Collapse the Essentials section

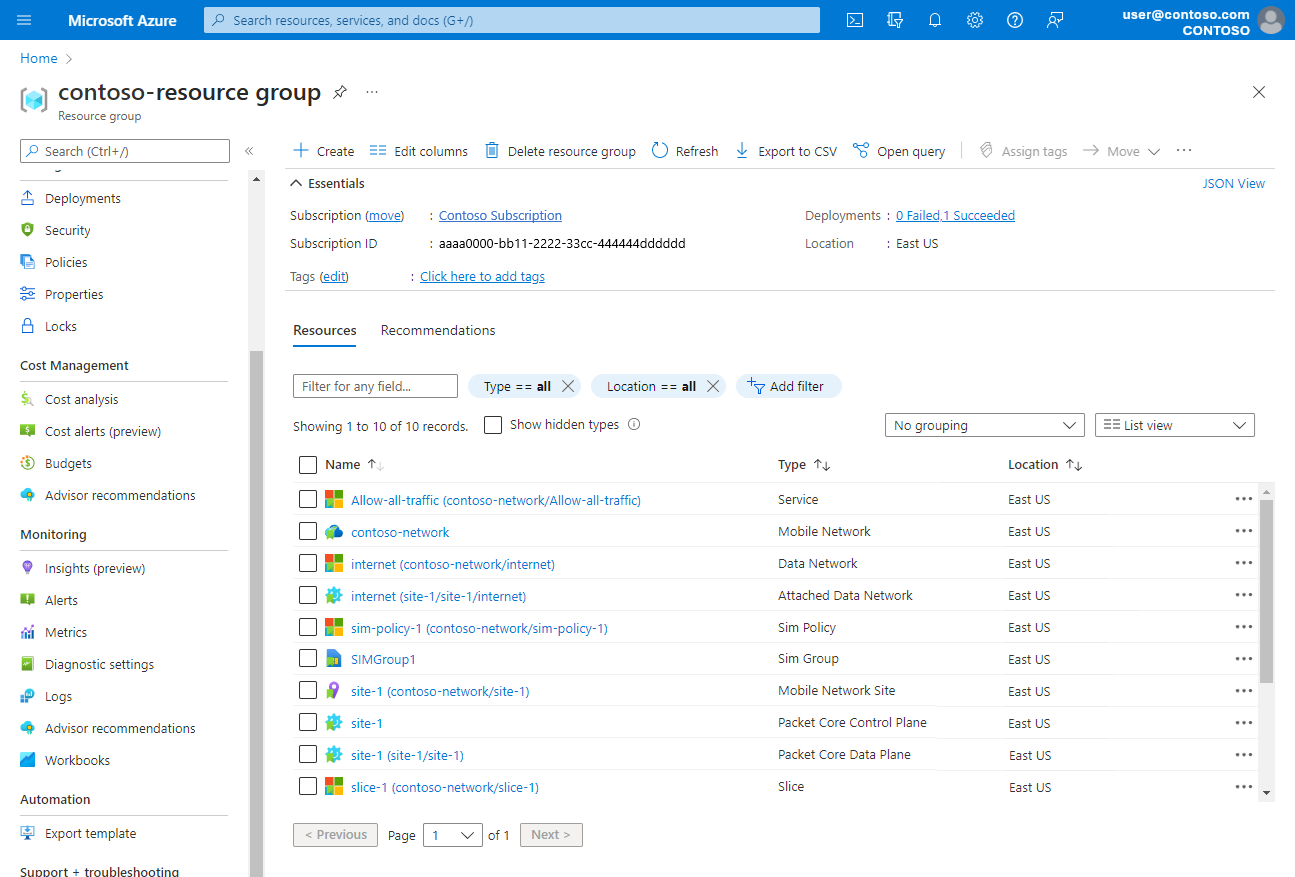[x=296, y=184]
